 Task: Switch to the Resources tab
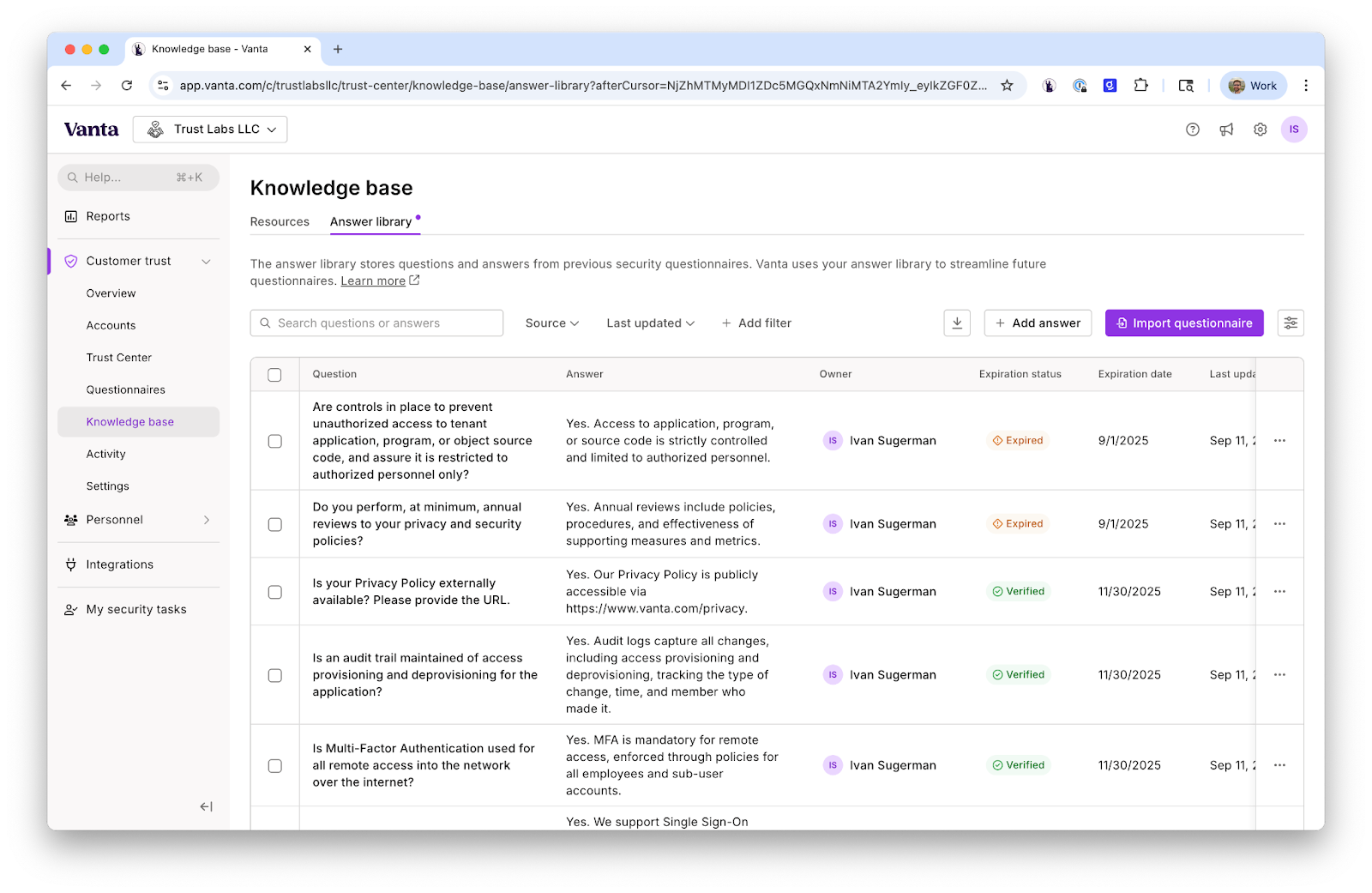[x=280, y=221]
